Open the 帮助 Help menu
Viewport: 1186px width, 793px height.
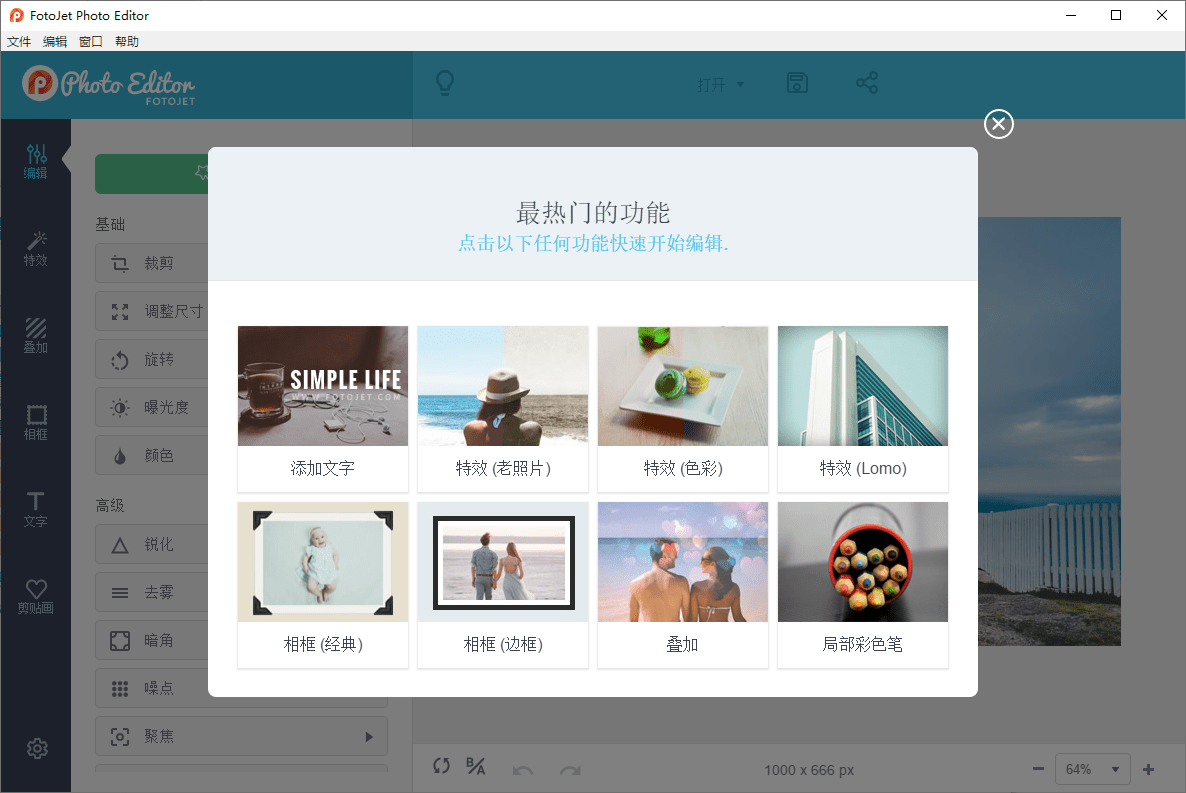[126, 41]
